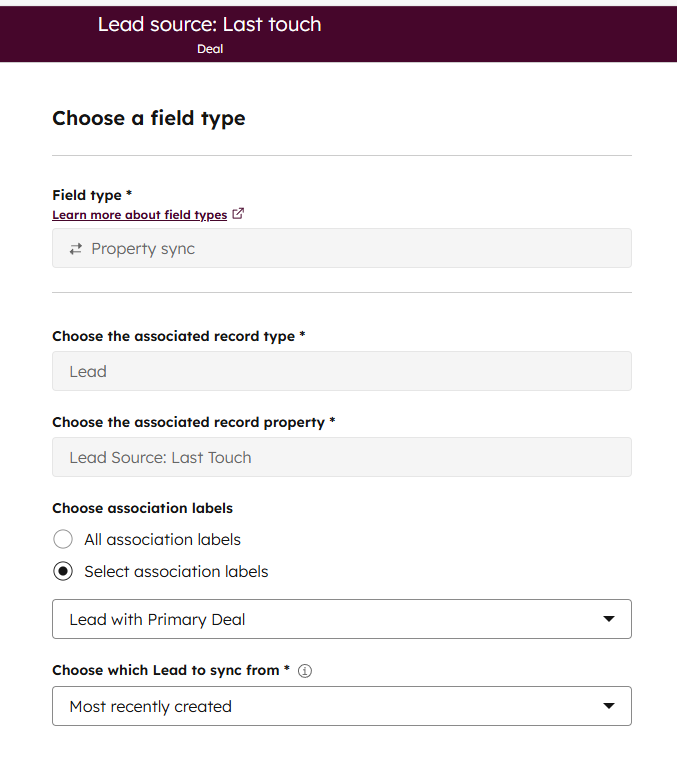Click the Choose a field type heading
This screenshot has height=771, width=677.
pyautogui.click(x=148, y=118)
